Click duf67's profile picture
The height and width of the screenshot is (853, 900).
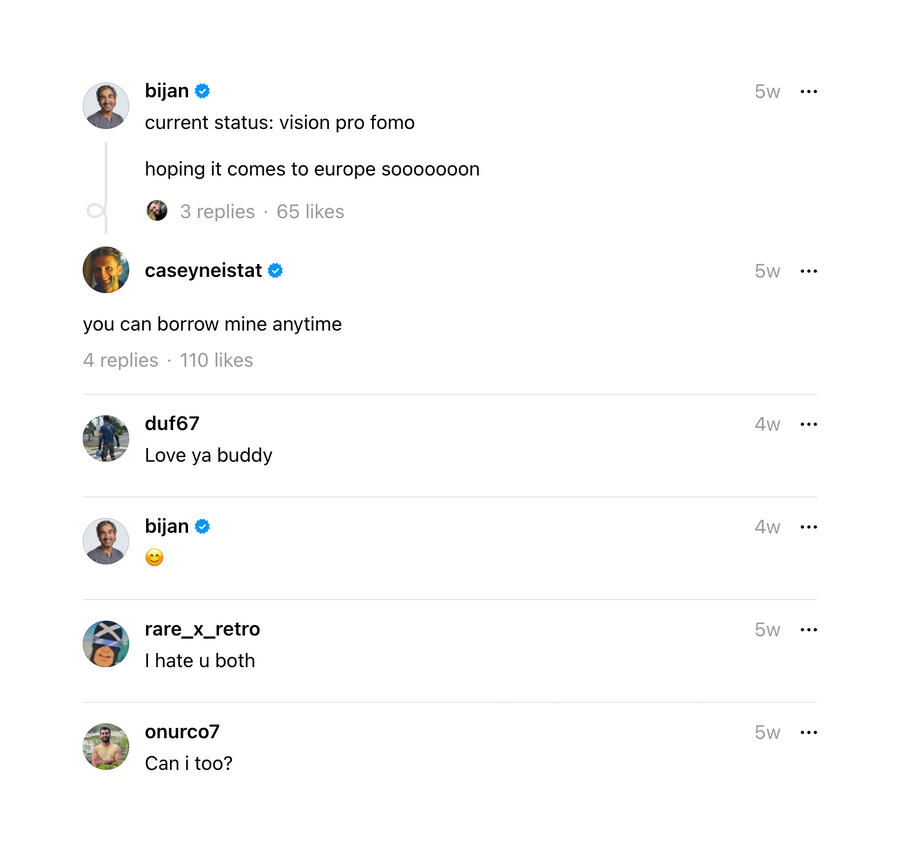tap(106, 438)
